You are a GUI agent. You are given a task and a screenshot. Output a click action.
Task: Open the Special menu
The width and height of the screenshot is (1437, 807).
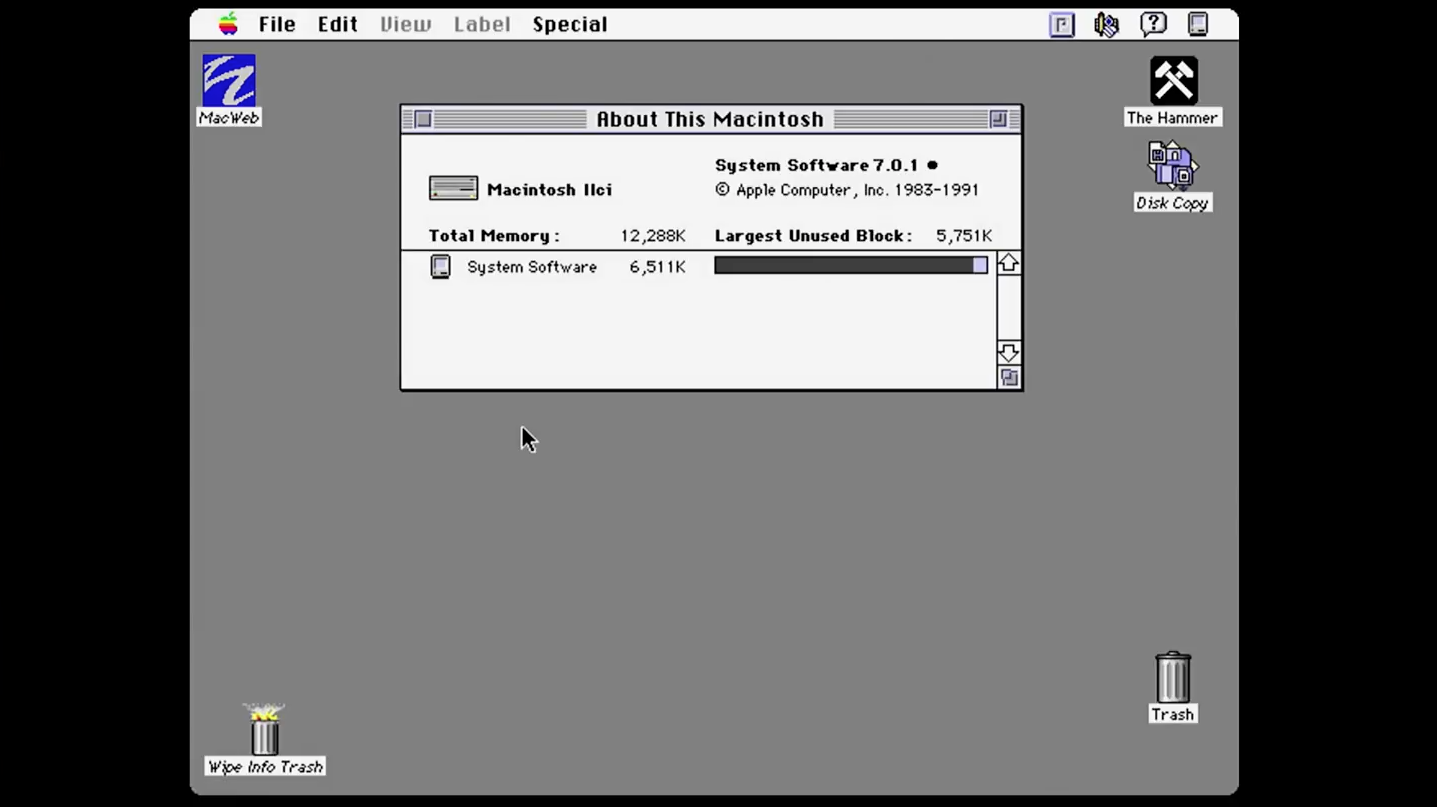[x=570, y=24]
